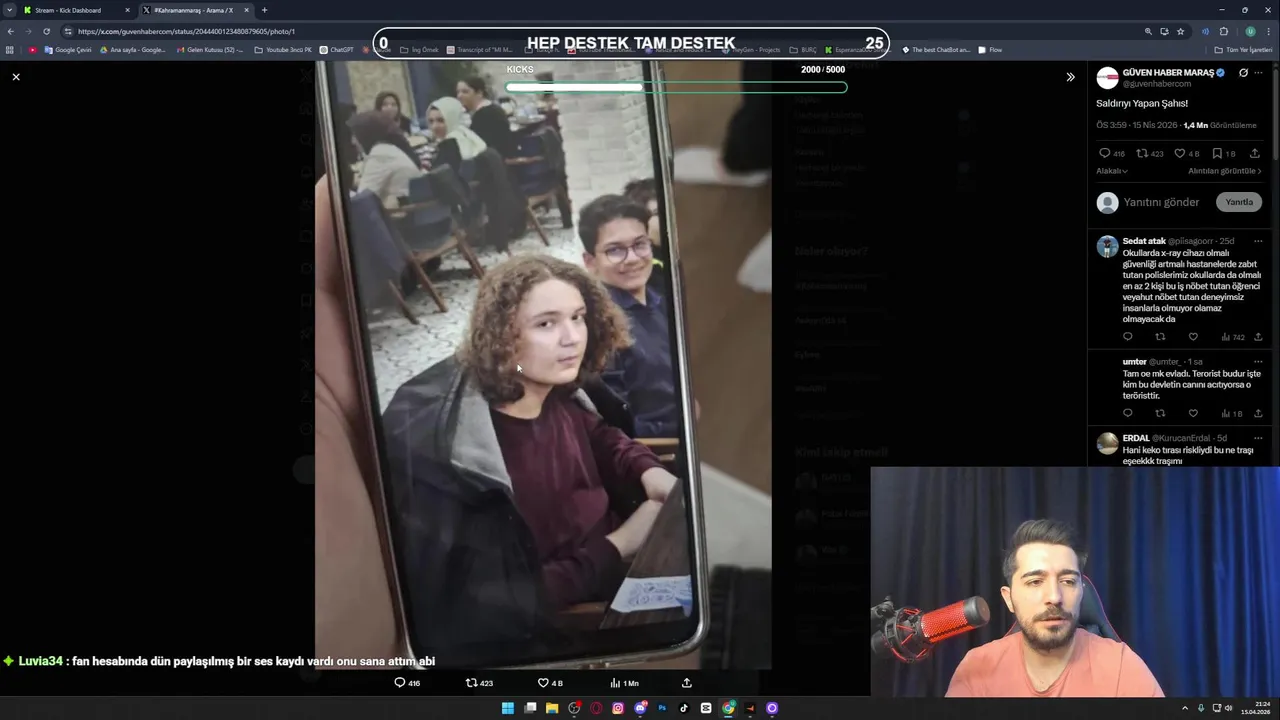The image size is (1280, 720).
Task: Share the Sedat atak reply
Action: 1258,337
